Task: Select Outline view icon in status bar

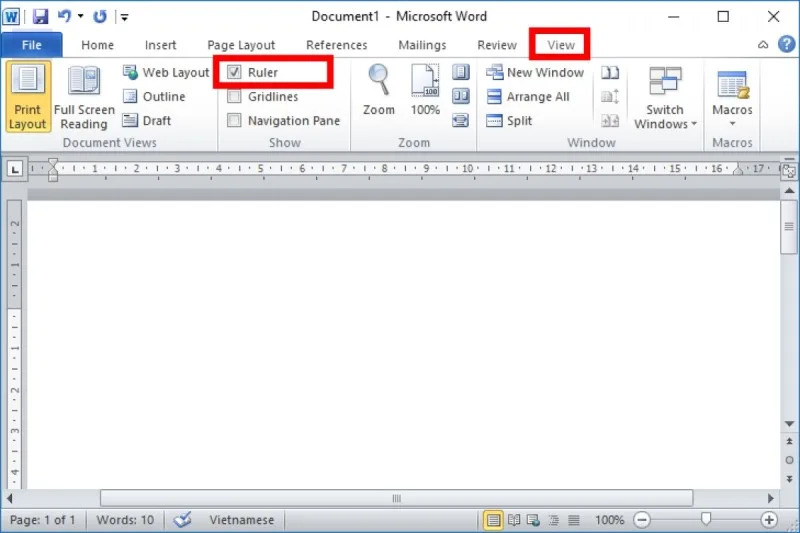Action: point(554,520)
